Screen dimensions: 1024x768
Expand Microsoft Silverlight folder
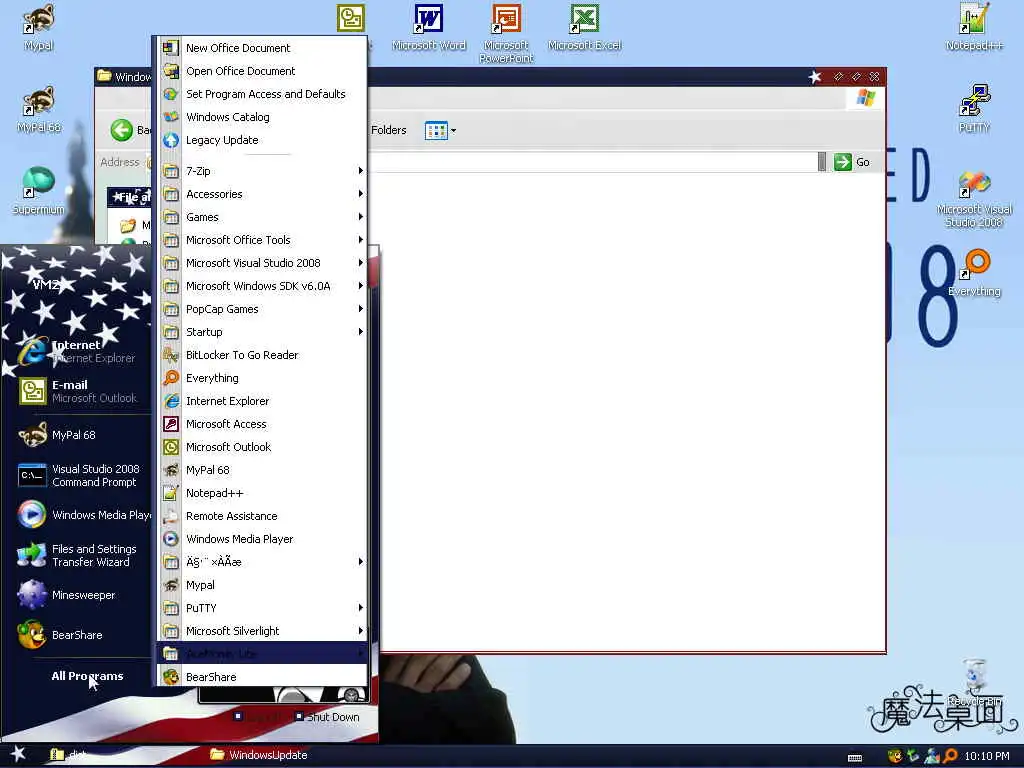[x=262, y=631]
